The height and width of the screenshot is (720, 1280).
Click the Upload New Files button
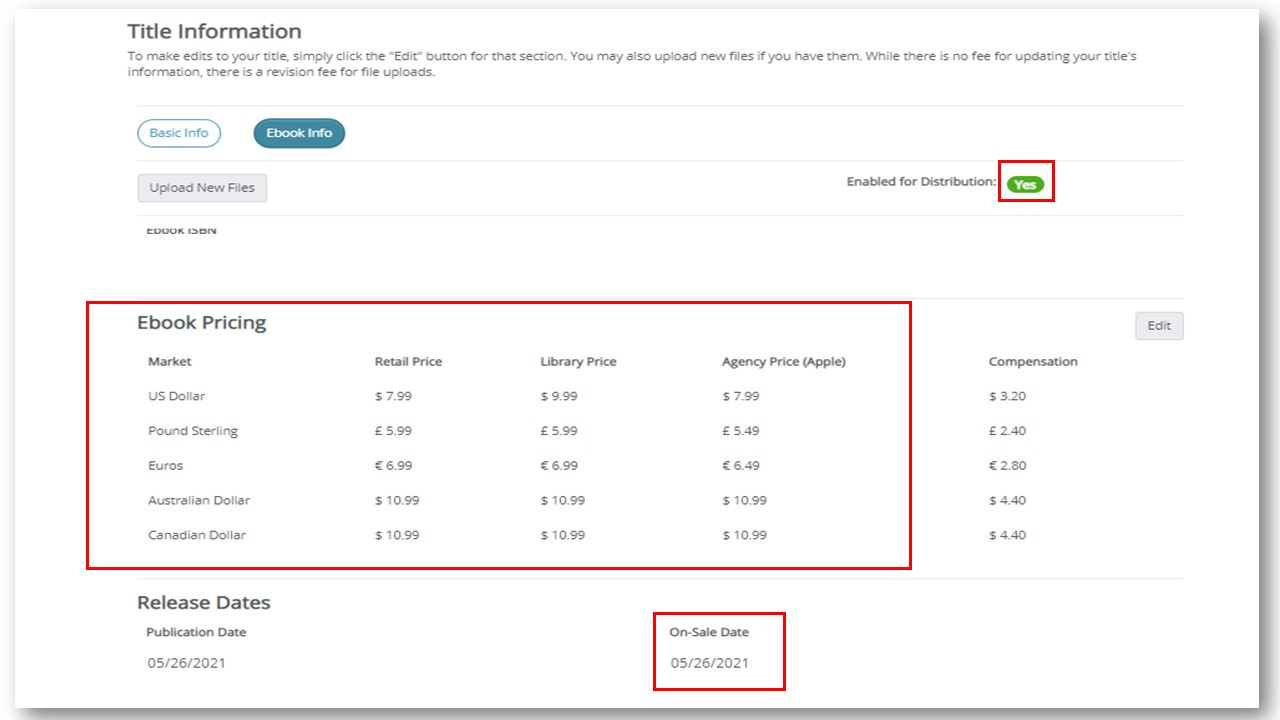[x=202, y=188]
